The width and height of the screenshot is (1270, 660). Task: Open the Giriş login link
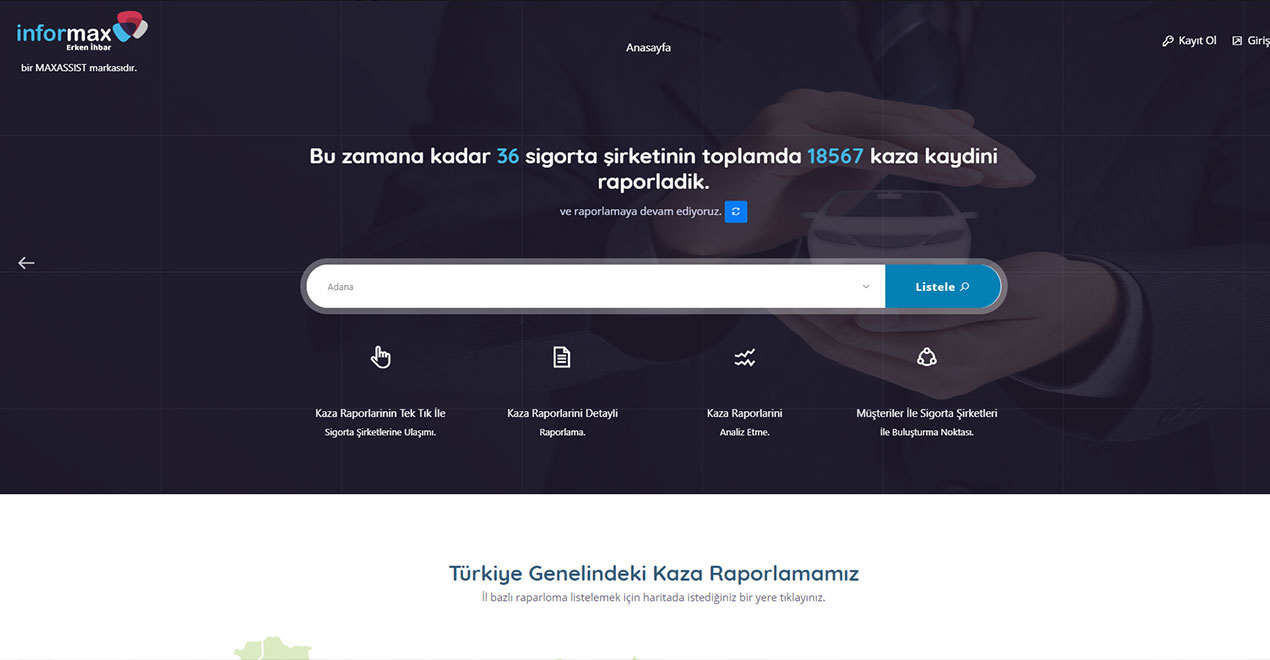coord(1258,41)
